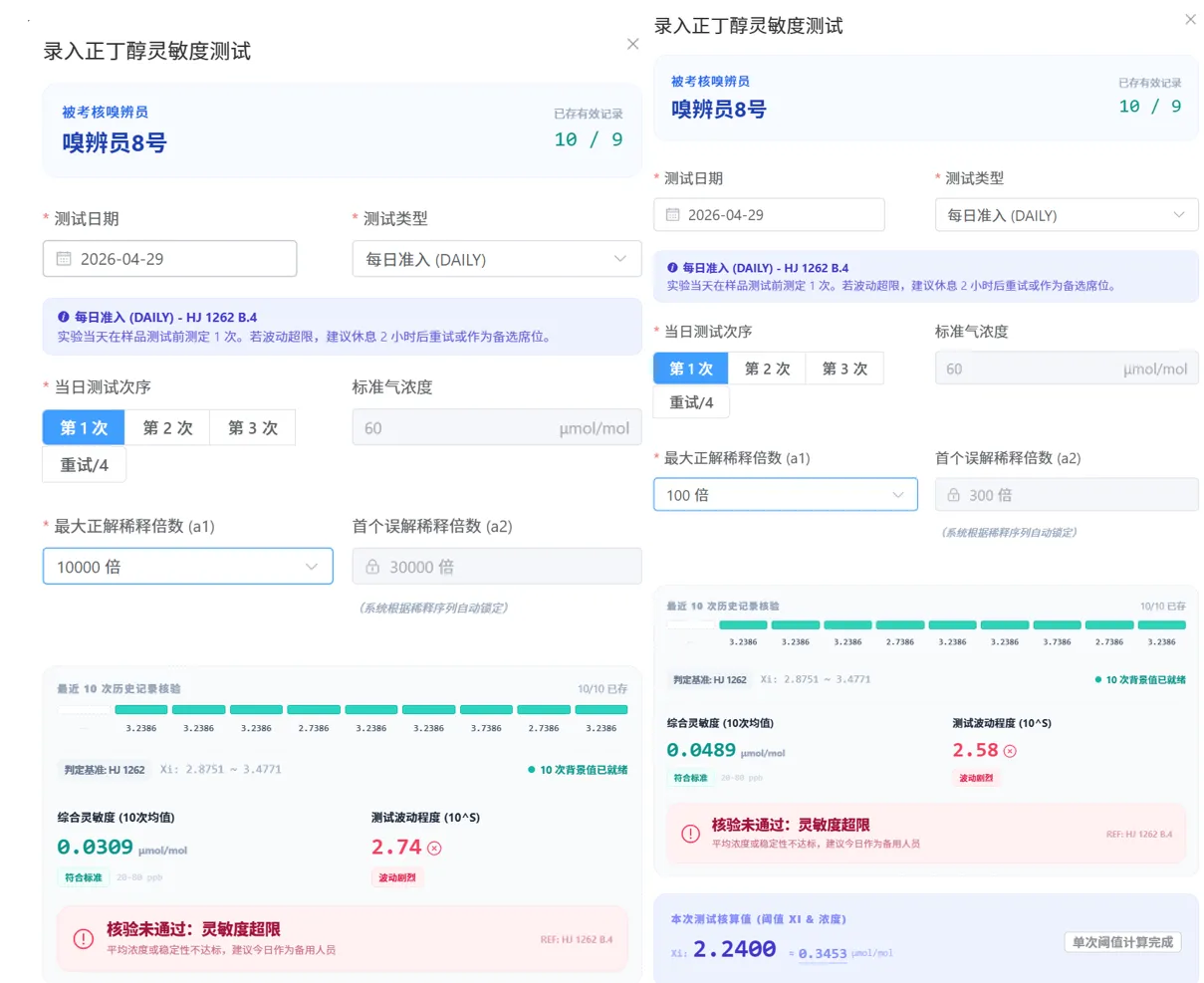Click the 2026-04-29 date field in right dialog
Viewport: 1204px width, 983px height.
pos(769,215)
